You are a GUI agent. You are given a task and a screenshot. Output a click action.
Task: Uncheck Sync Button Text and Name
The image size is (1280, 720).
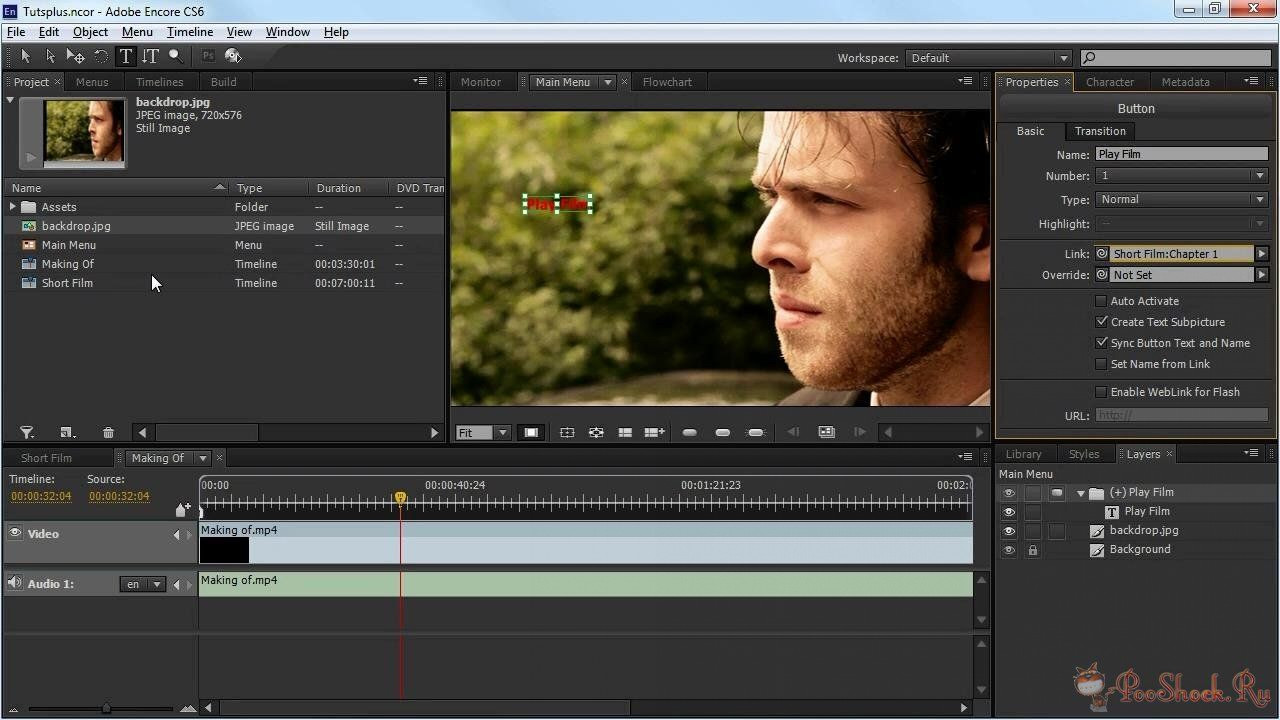pyautogui.click(x=1101, y=343)
